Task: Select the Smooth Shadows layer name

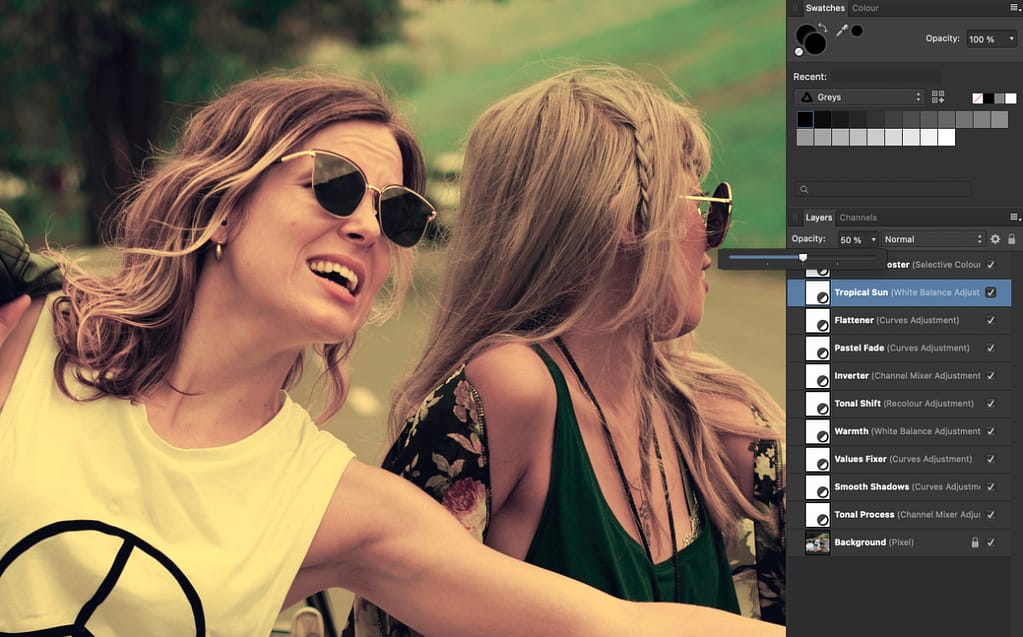Action: (871, 487)
